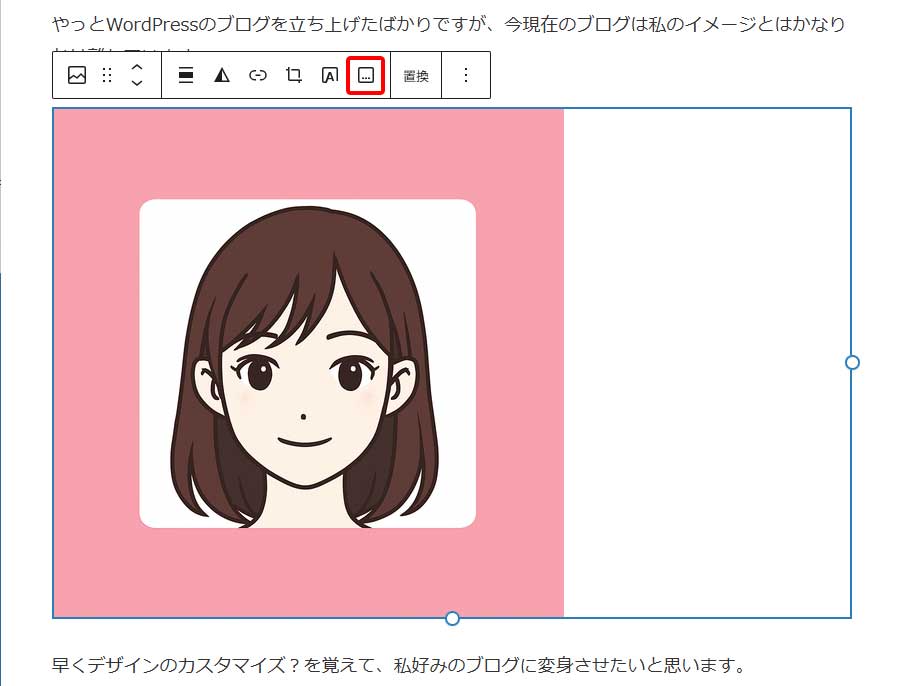Apply a duotone filter to the image
900x686 pixels.
pyautogui.click(x=222, y=75)
